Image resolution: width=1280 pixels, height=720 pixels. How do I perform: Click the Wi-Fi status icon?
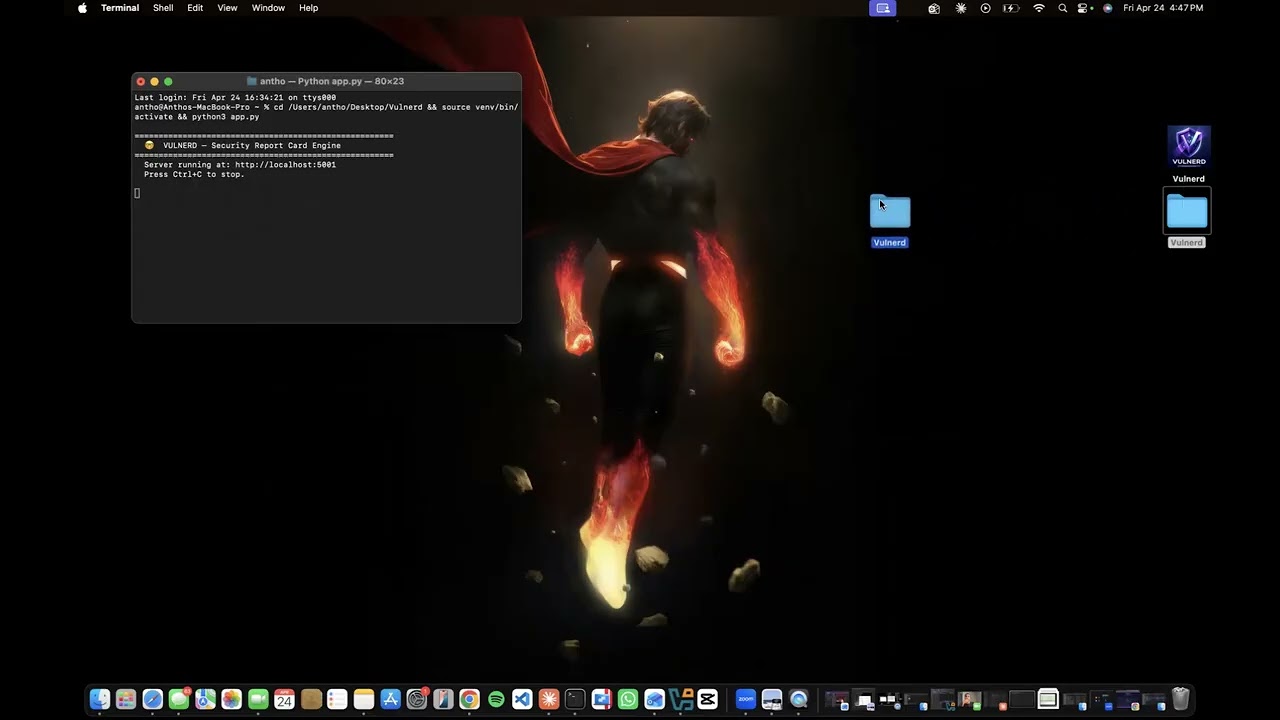click(1039, 8)
